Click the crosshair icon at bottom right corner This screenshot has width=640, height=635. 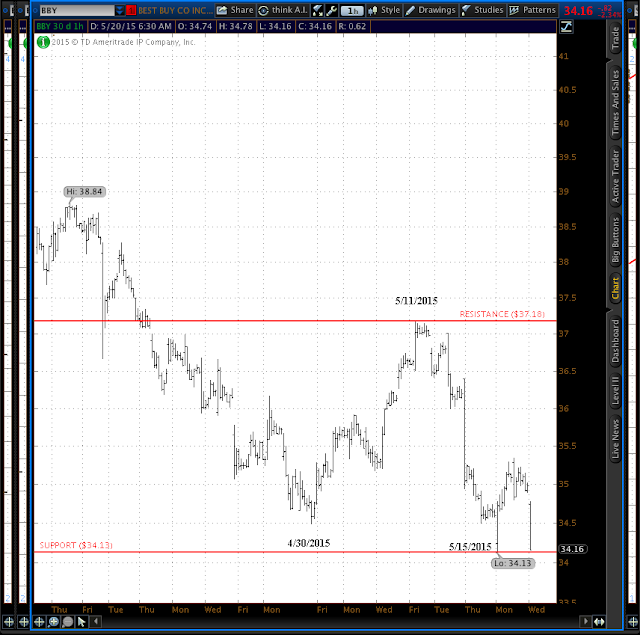click(633, 622)
